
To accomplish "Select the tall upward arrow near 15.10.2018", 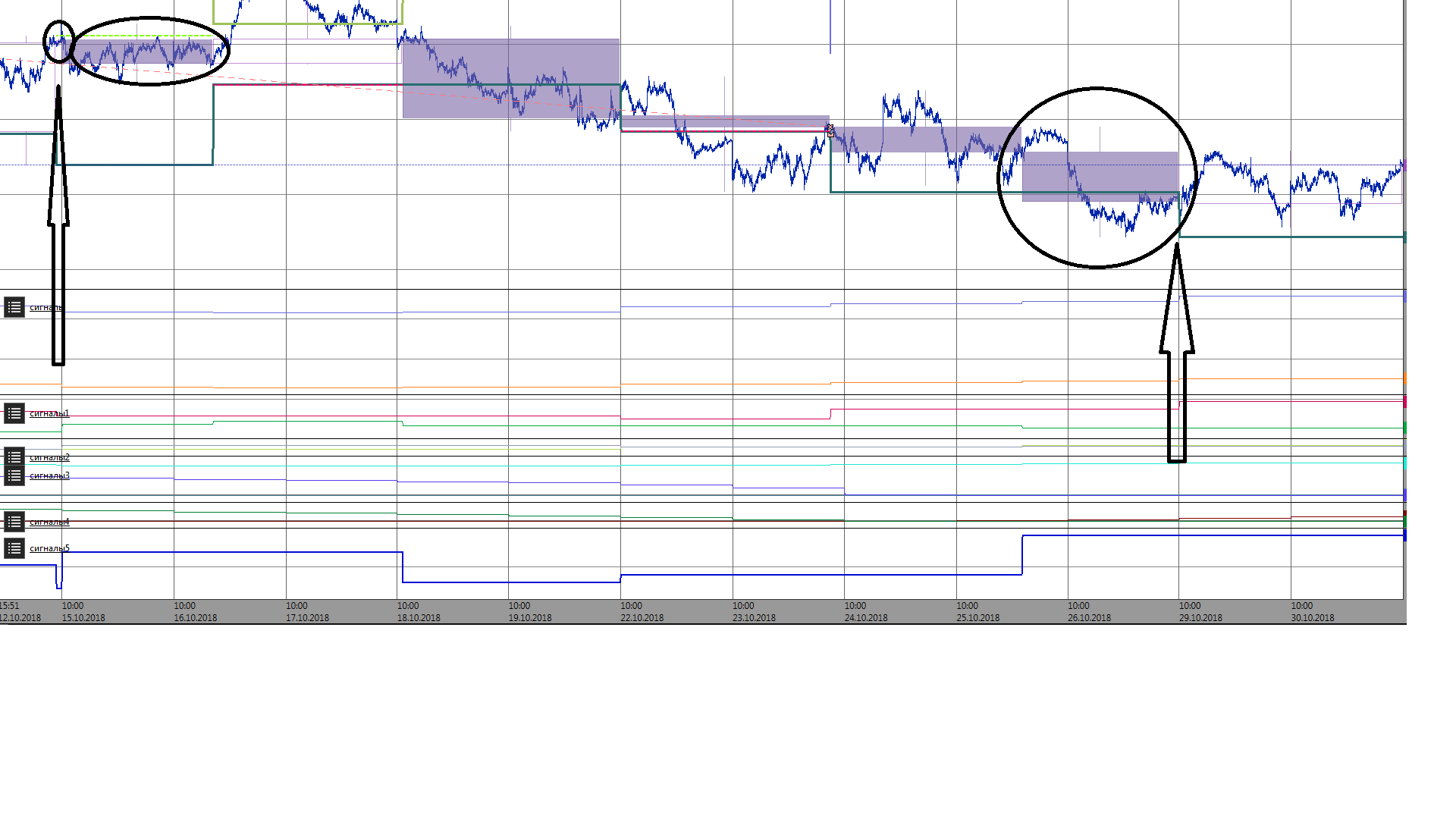I will coord(58,227).
